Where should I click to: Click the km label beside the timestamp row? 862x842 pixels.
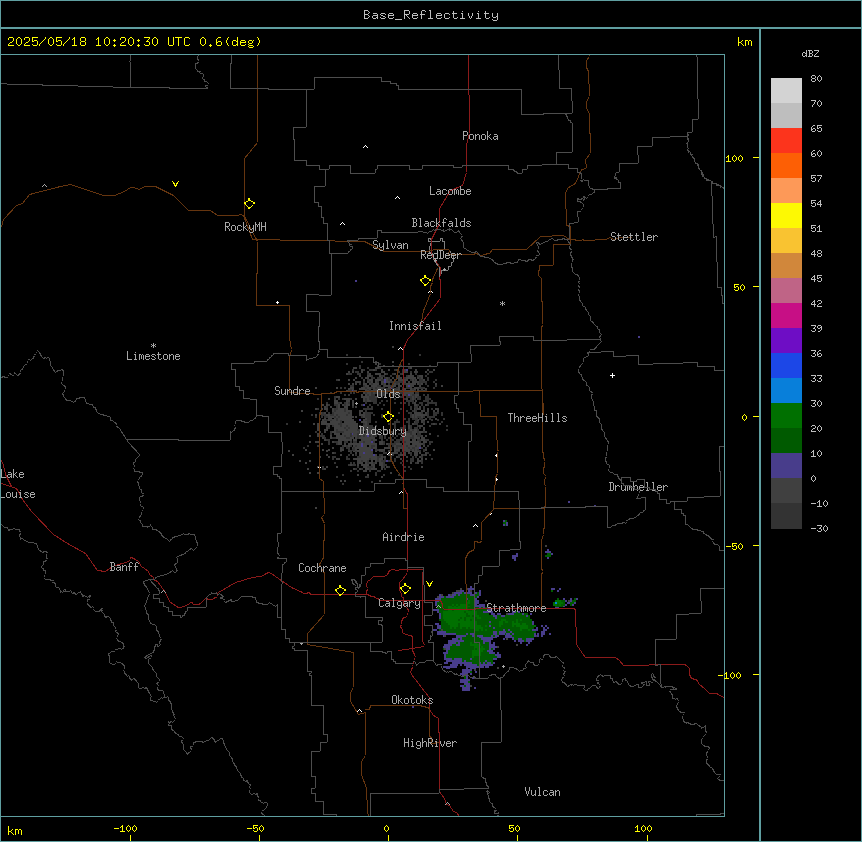click(x=744, y=42)
